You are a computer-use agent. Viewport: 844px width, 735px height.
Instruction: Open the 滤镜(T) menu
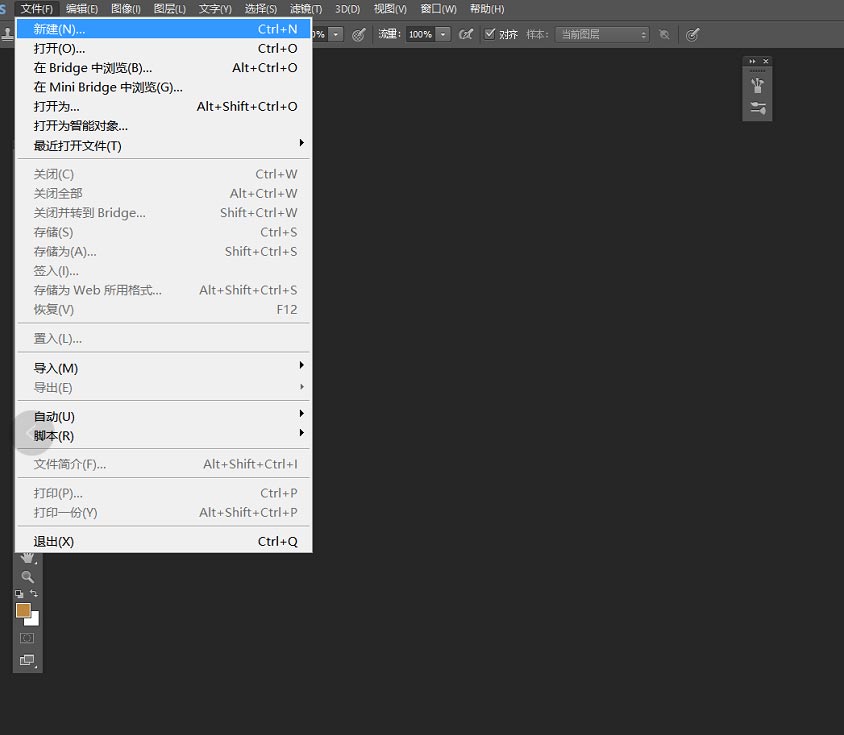[306, 9]
